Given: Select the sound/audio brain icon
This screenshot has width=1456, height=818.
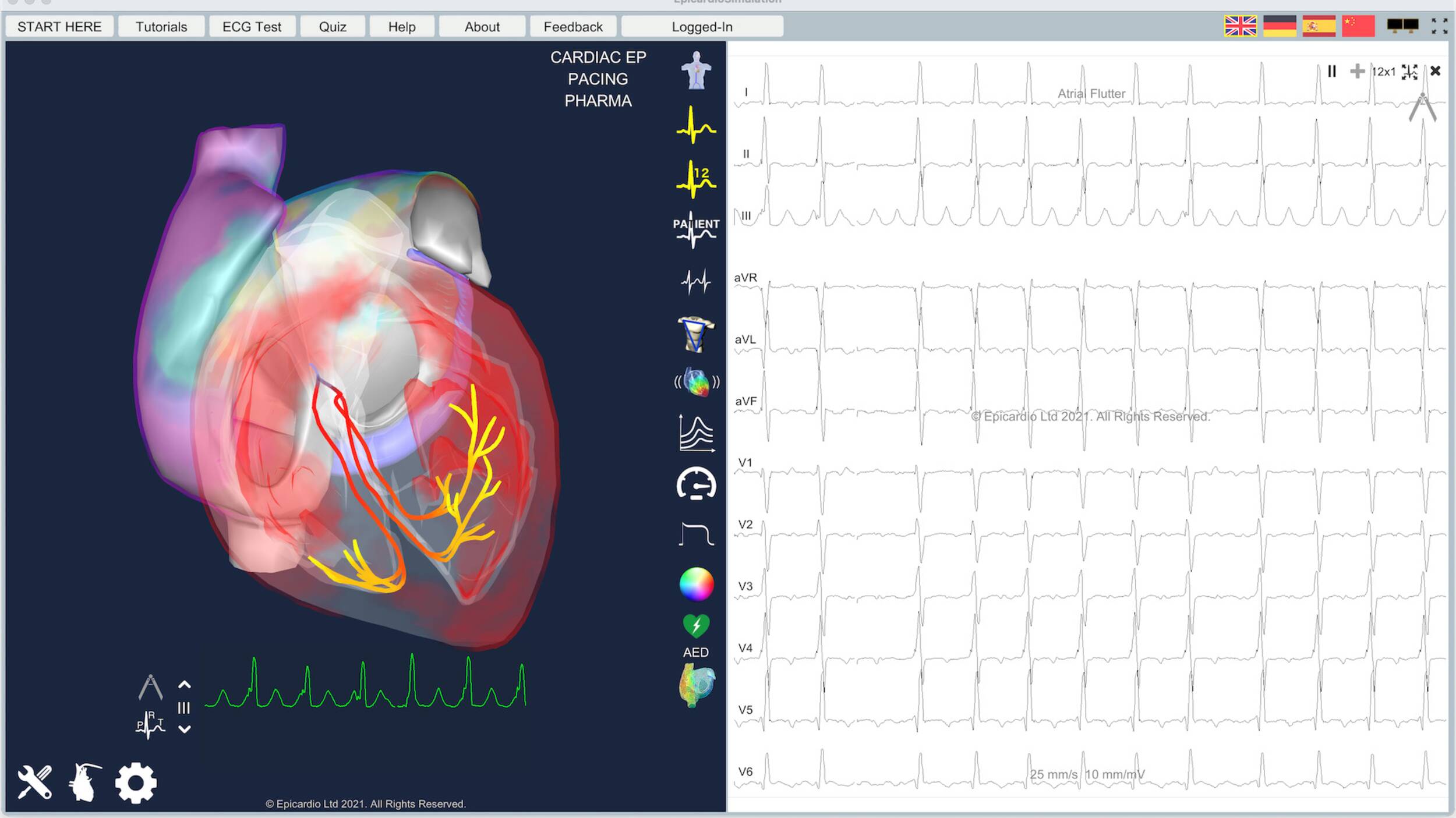Looking at the screenshot, I should 697,380.
